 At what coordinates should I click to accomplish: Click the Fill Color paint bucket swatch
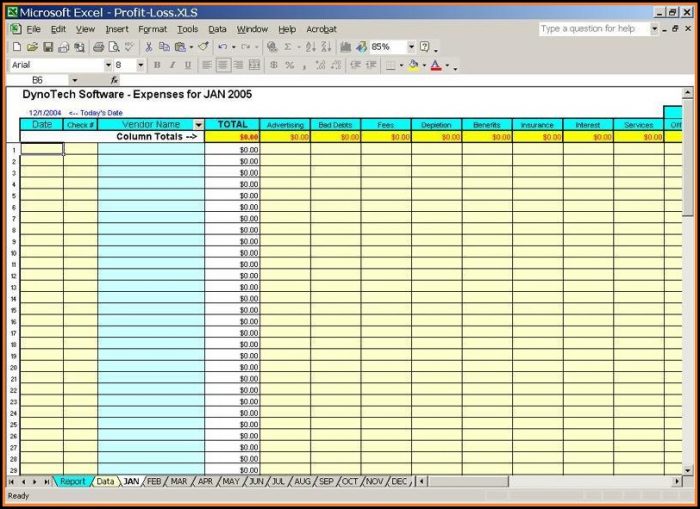[x=413, y=65]
